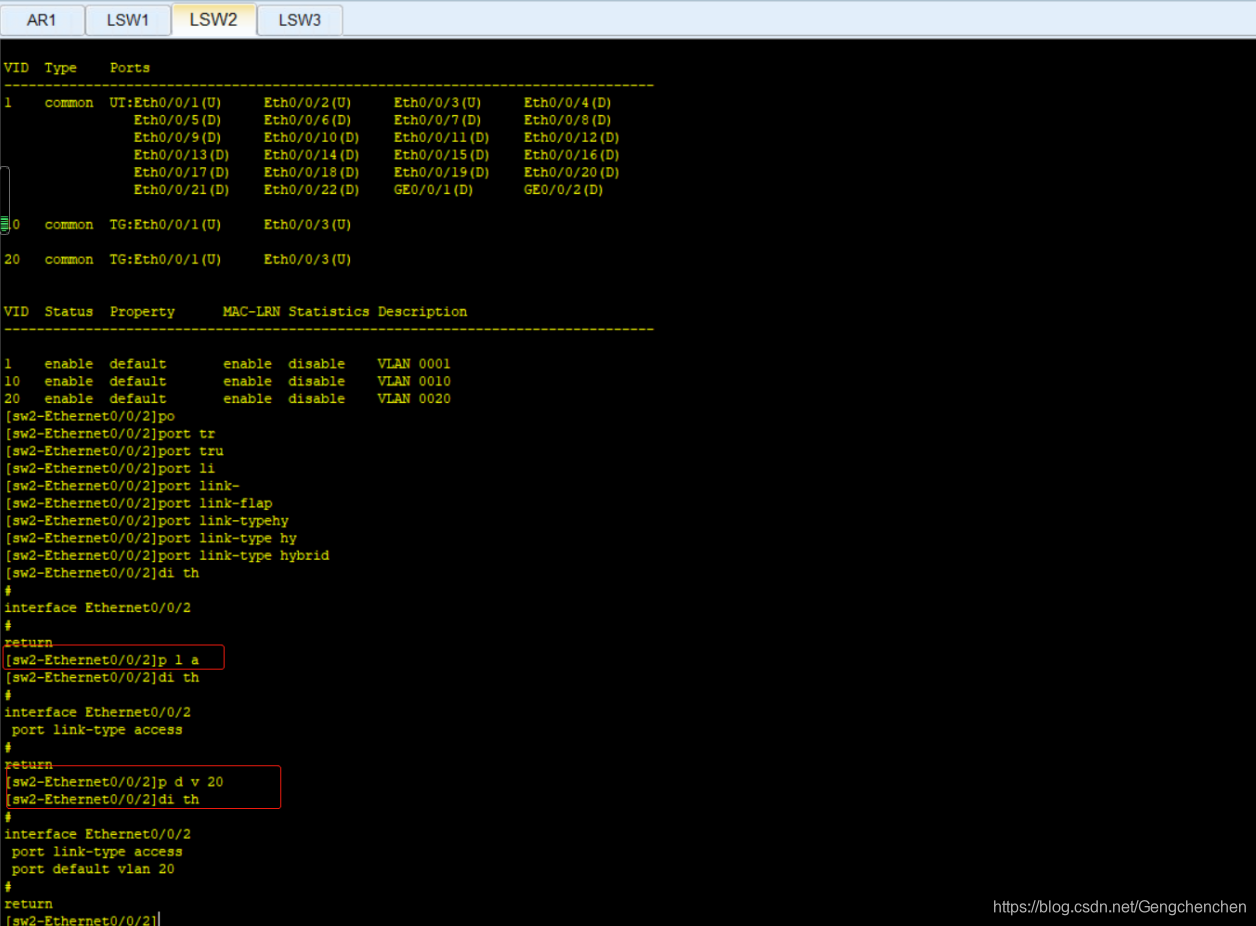Click the Eth0/0/2(U) port entry

(308, 103)
